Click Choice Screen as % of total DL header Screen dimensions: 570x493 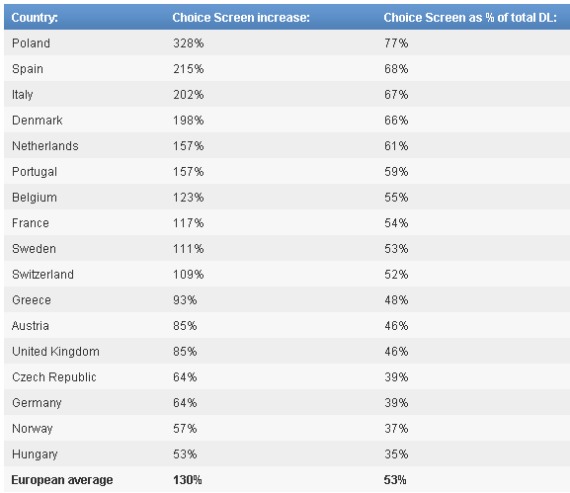470,17
